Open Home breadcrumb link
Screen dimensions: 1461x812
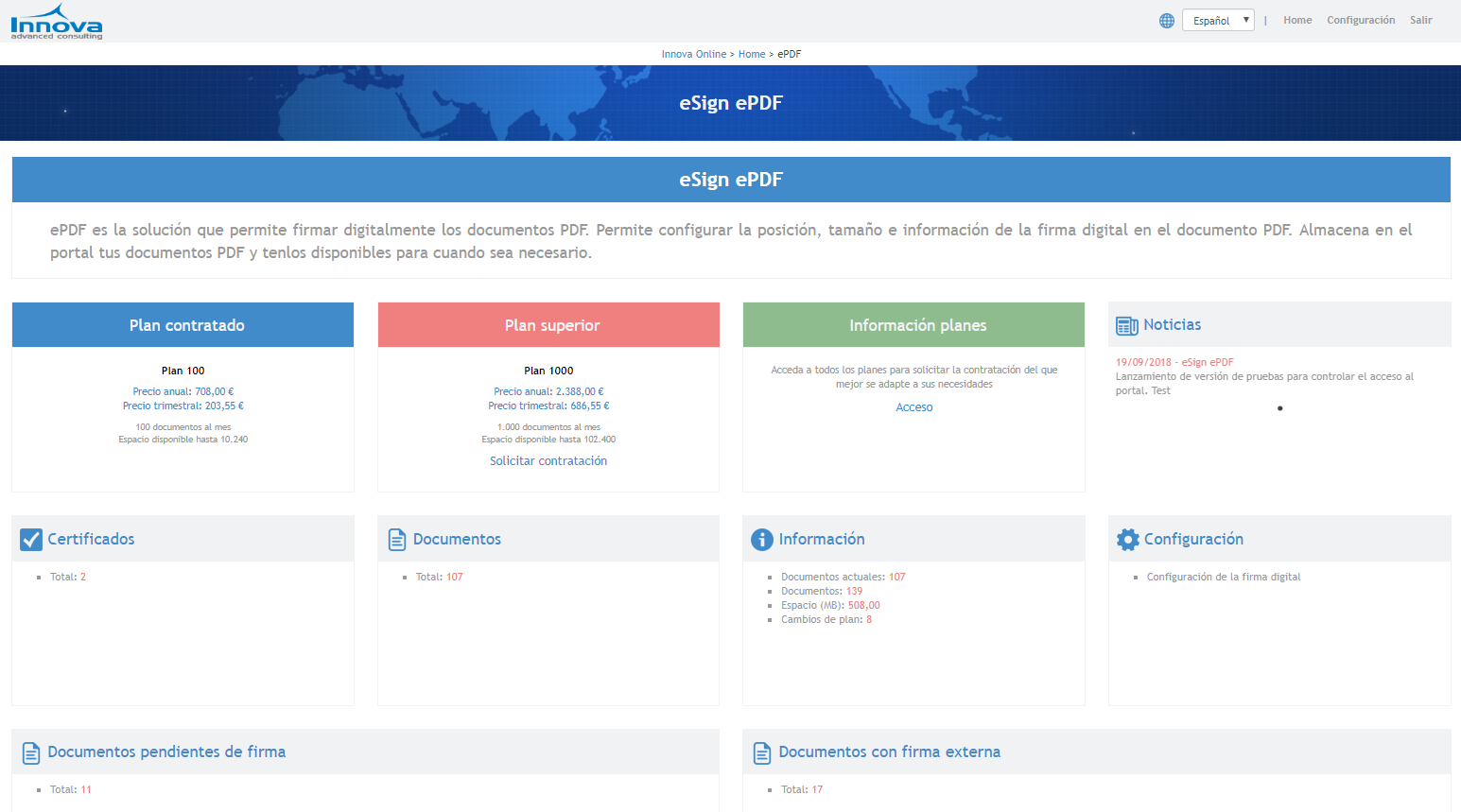pos(752,54)
